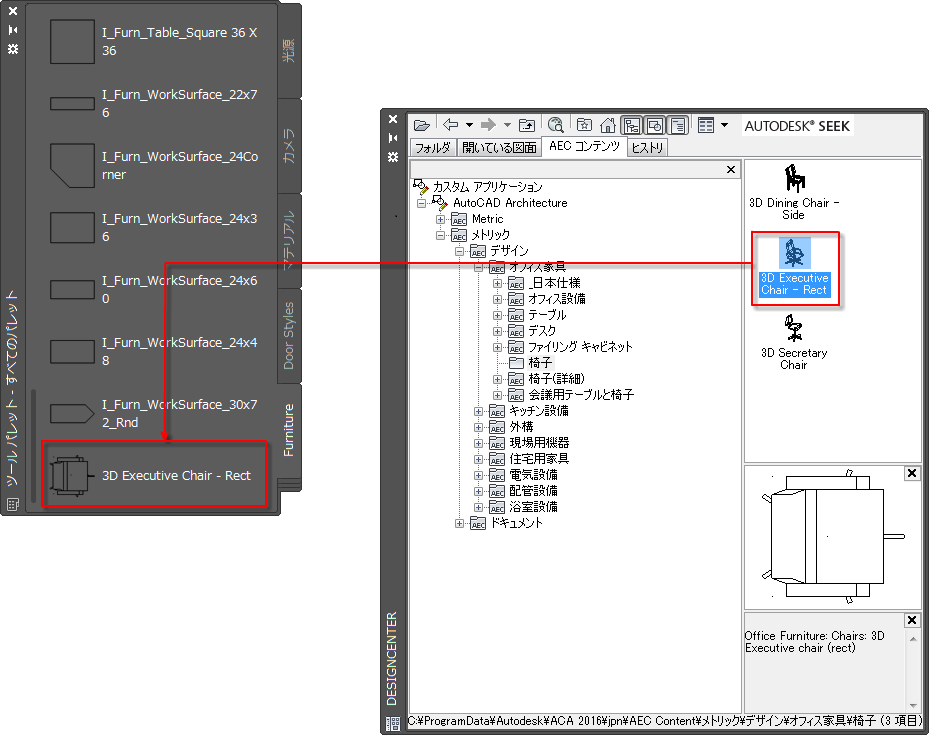Screen dimensions: 943x748
Task: Select the キッチン設備 tree item
Action: click(539, 411)
